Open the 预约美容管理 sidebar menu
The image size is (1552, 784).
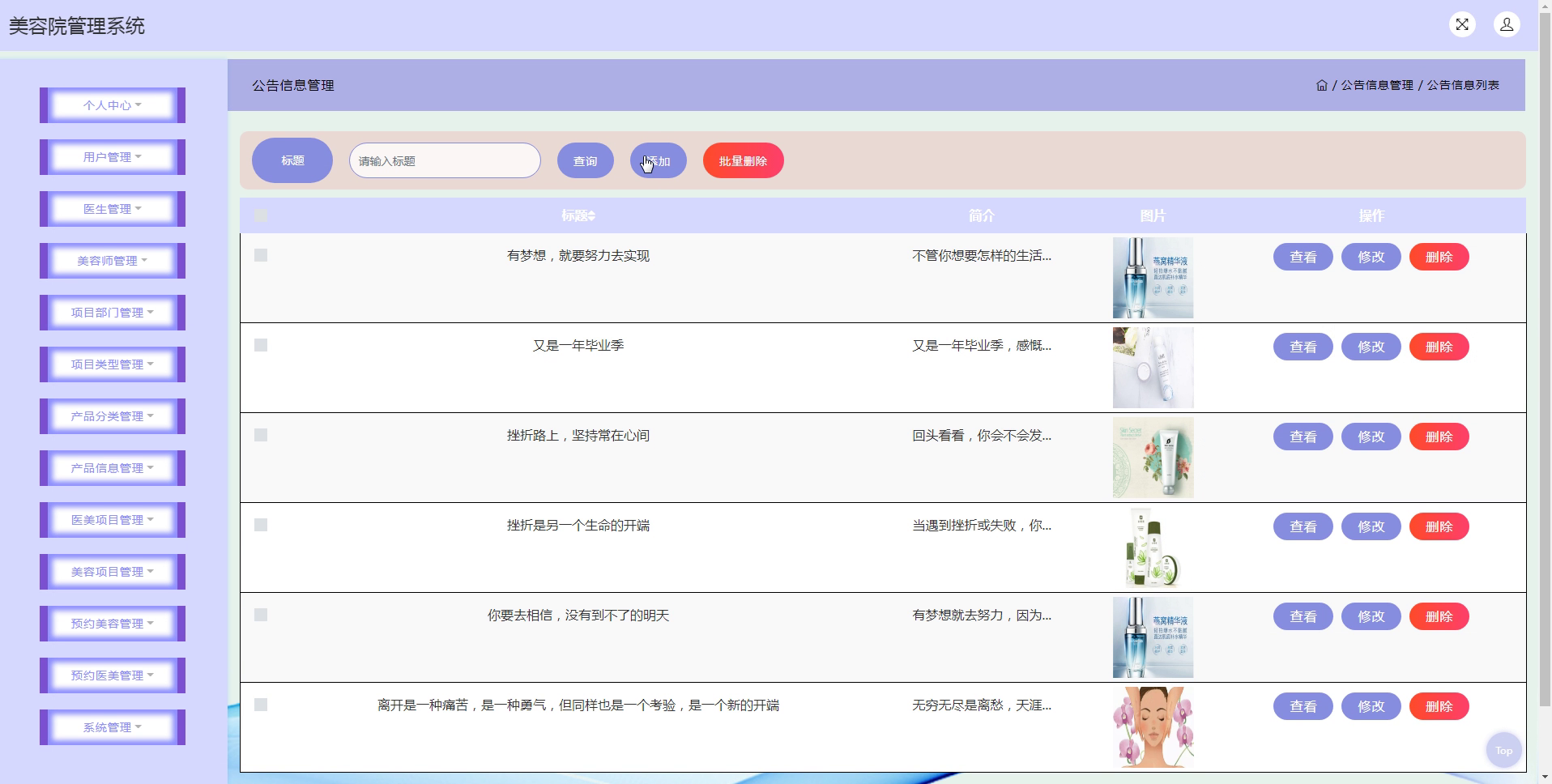(x=113, y=624)
